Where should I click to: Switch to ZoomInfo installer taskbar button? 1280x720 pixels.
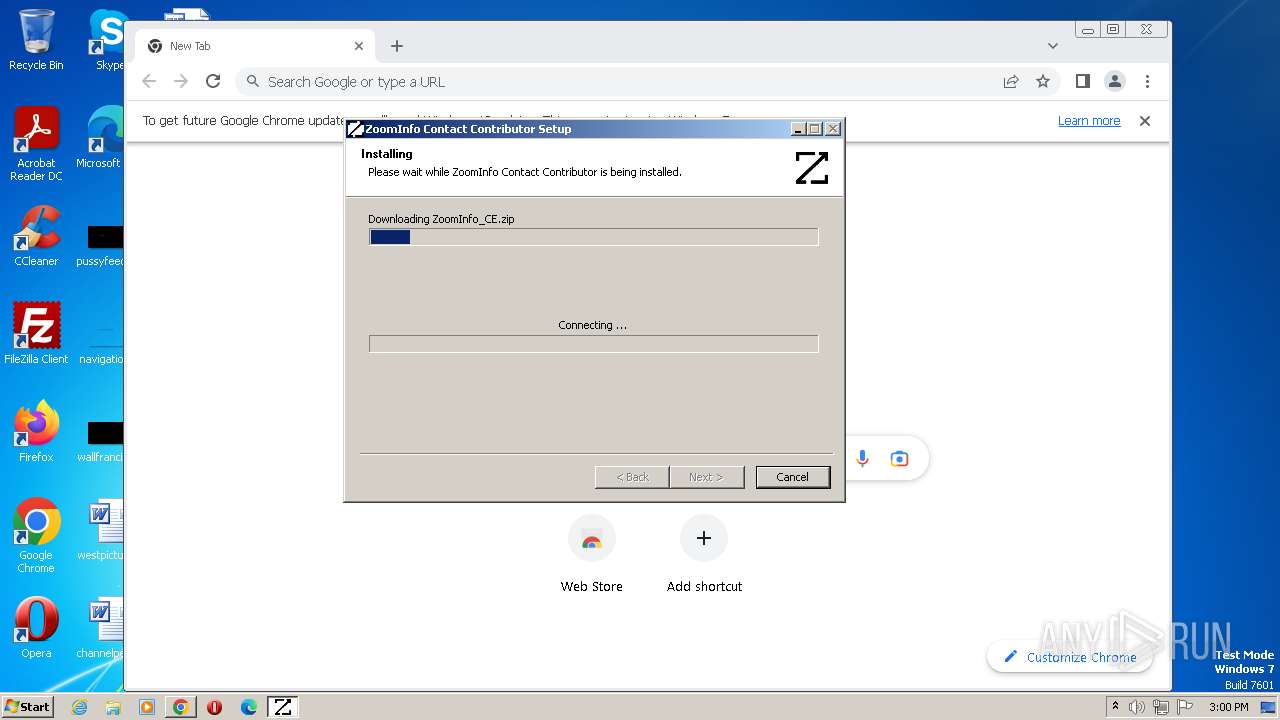[x=283, y=707]
